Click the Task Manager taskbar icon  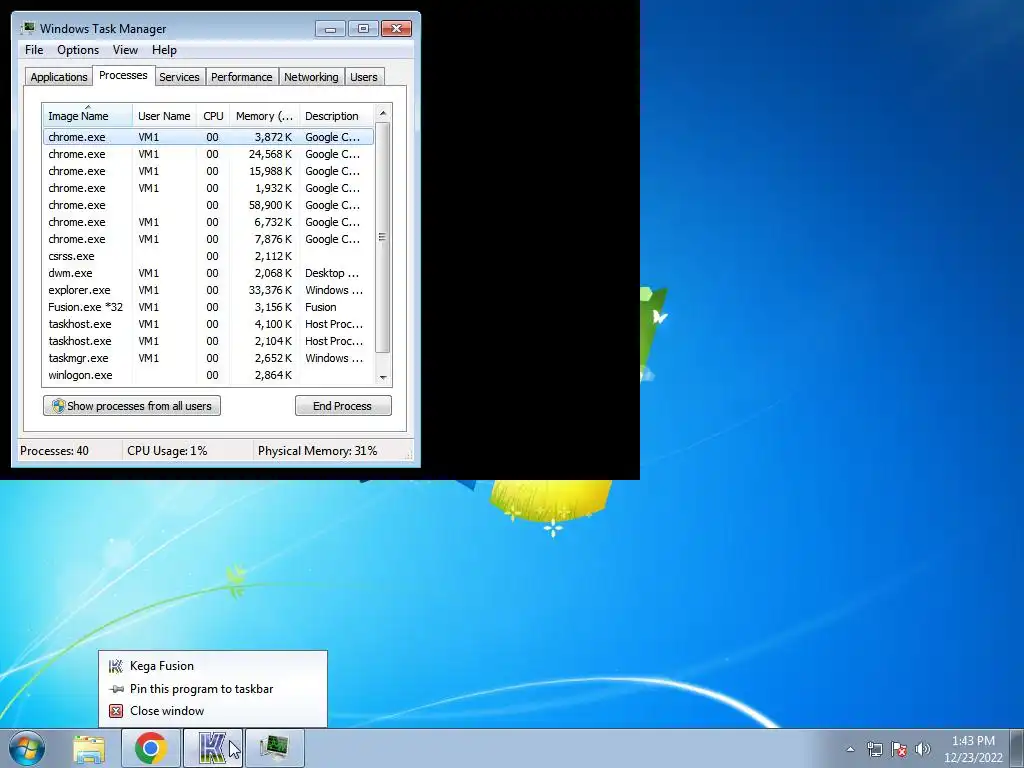[274, 748]
